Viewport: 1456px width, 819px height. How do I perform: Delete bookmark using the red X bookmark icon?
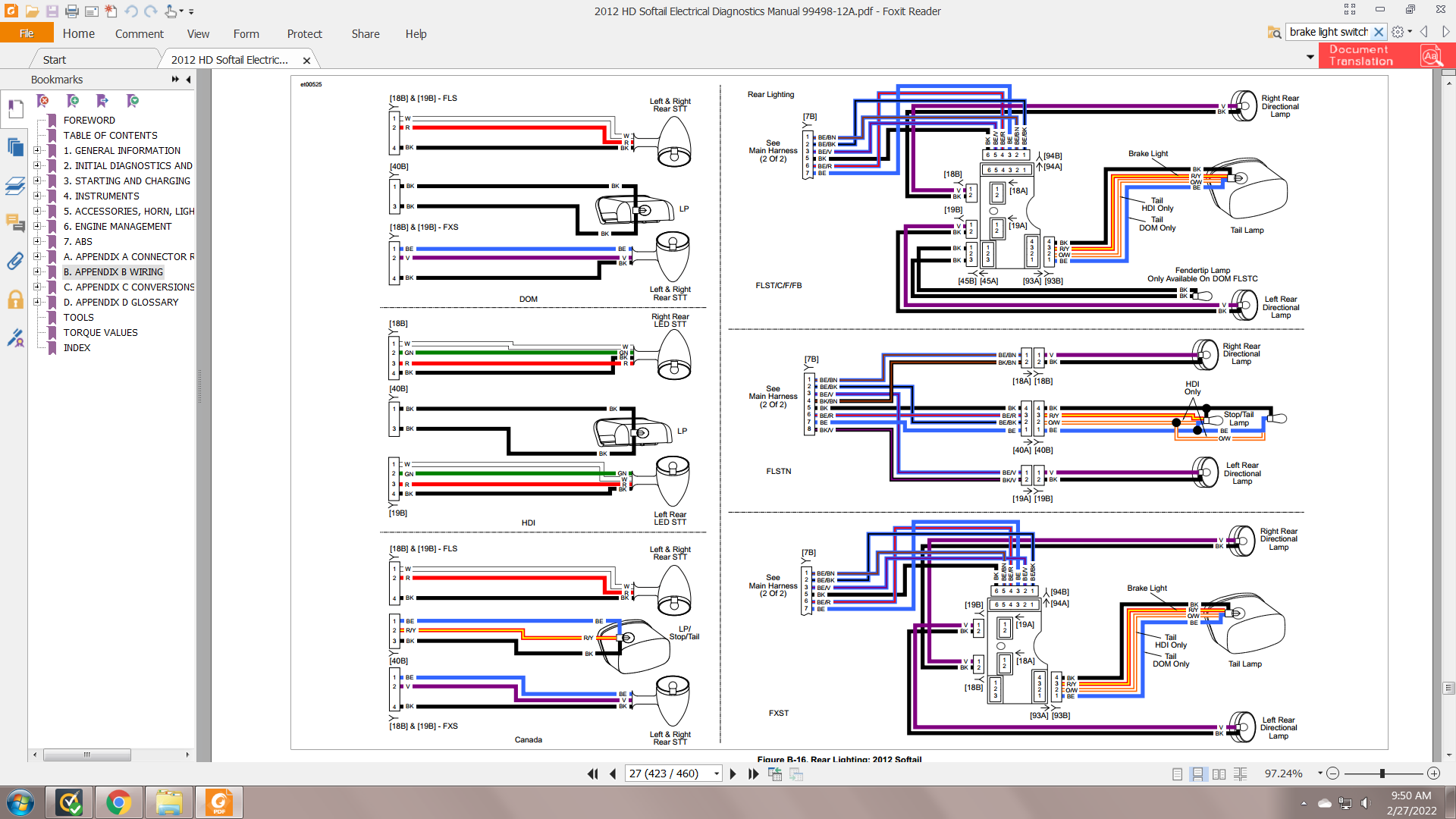click(x=43, y=101)
